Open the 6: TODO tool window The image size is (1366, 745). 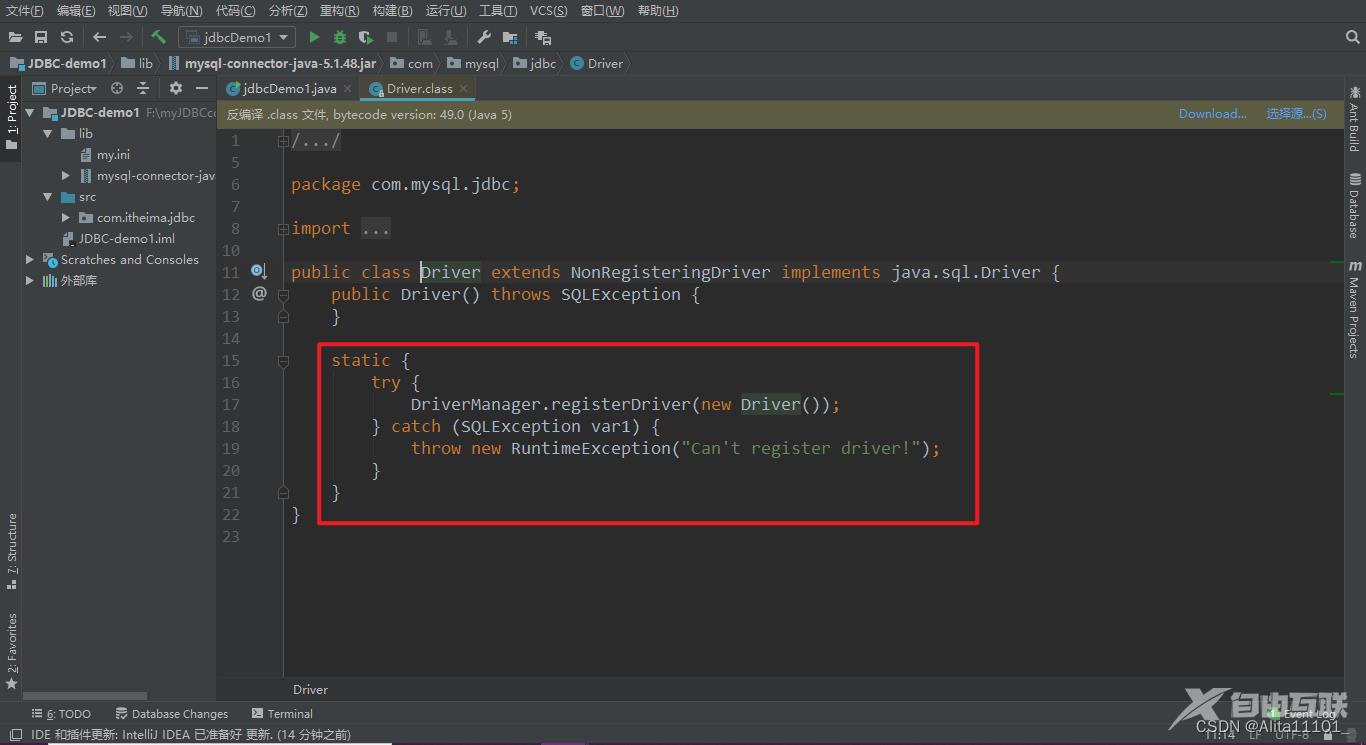tap(61, 714)
